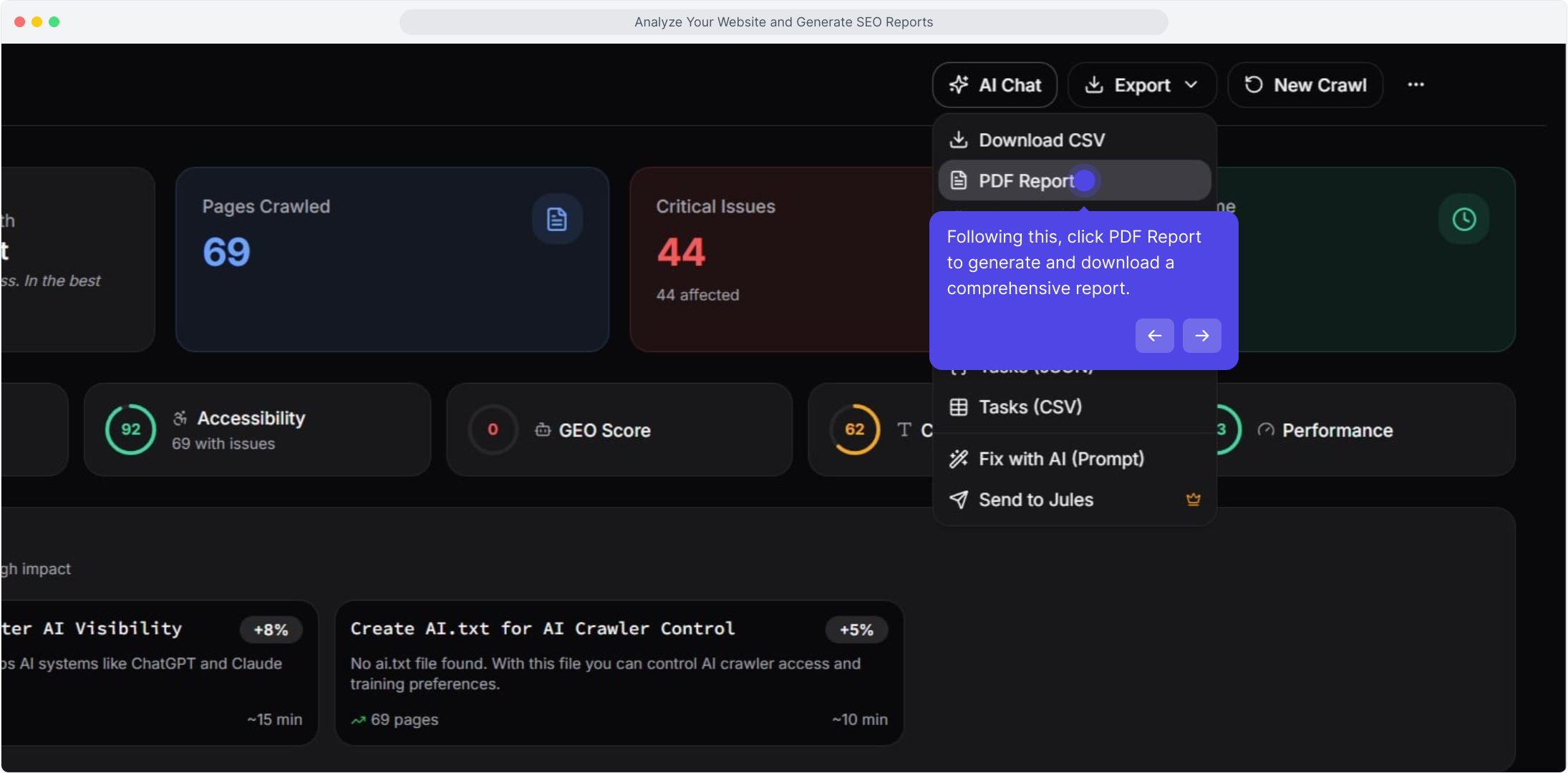Go back with tour's previous arrow
This screenshot has width=1568, height=773.
[x=1154, y=336]
